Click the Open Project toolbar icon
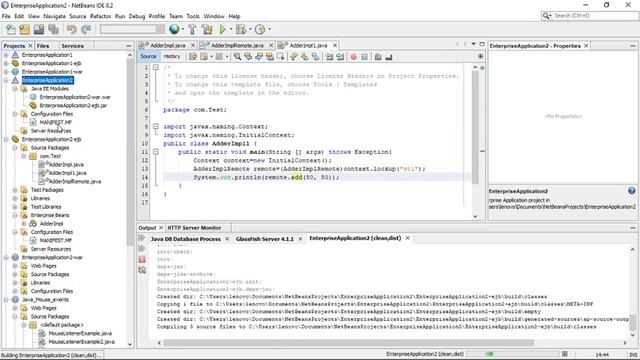This screenshot has width=640, height=360. pyautogui.click(x=39, y=29)
